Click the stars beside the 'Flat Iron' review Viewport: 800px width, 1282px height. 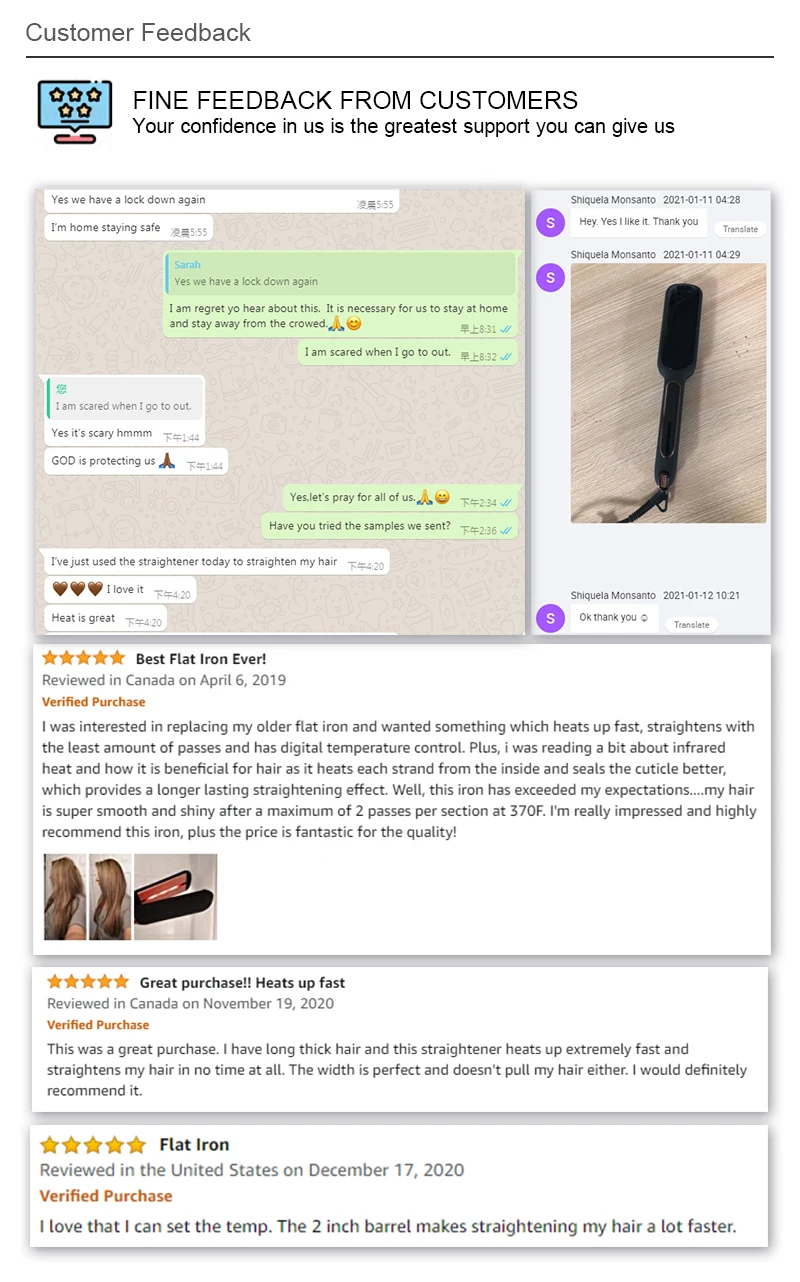coord(93,1145)
